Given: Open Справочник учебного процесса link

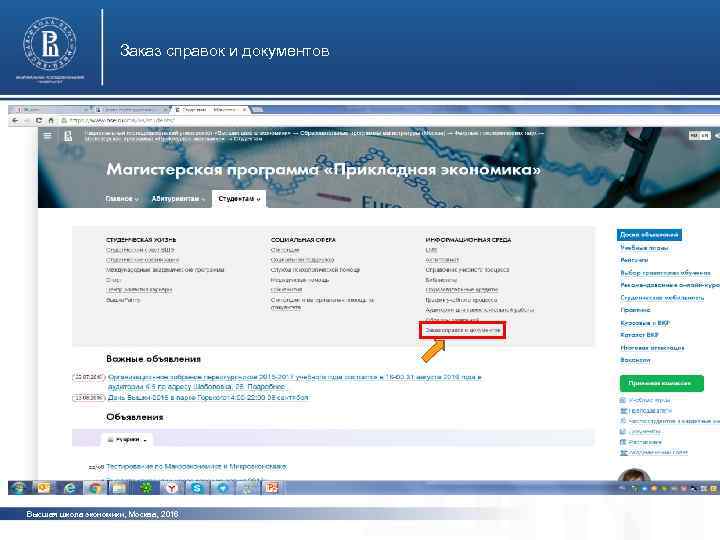Looking at the screenshot, I should coord(467,270).
